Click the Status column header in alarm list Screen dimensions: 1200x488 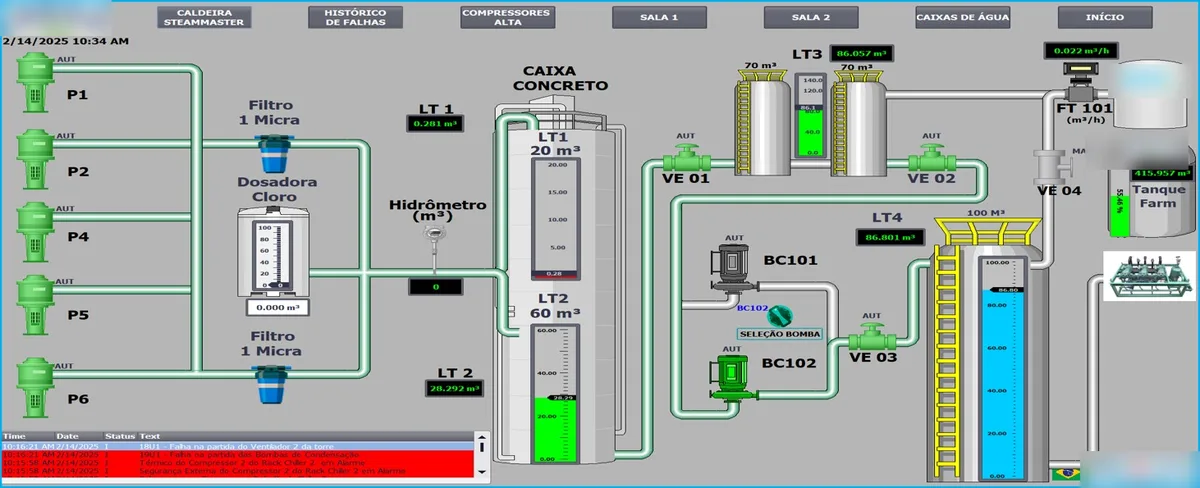(121, 437)
